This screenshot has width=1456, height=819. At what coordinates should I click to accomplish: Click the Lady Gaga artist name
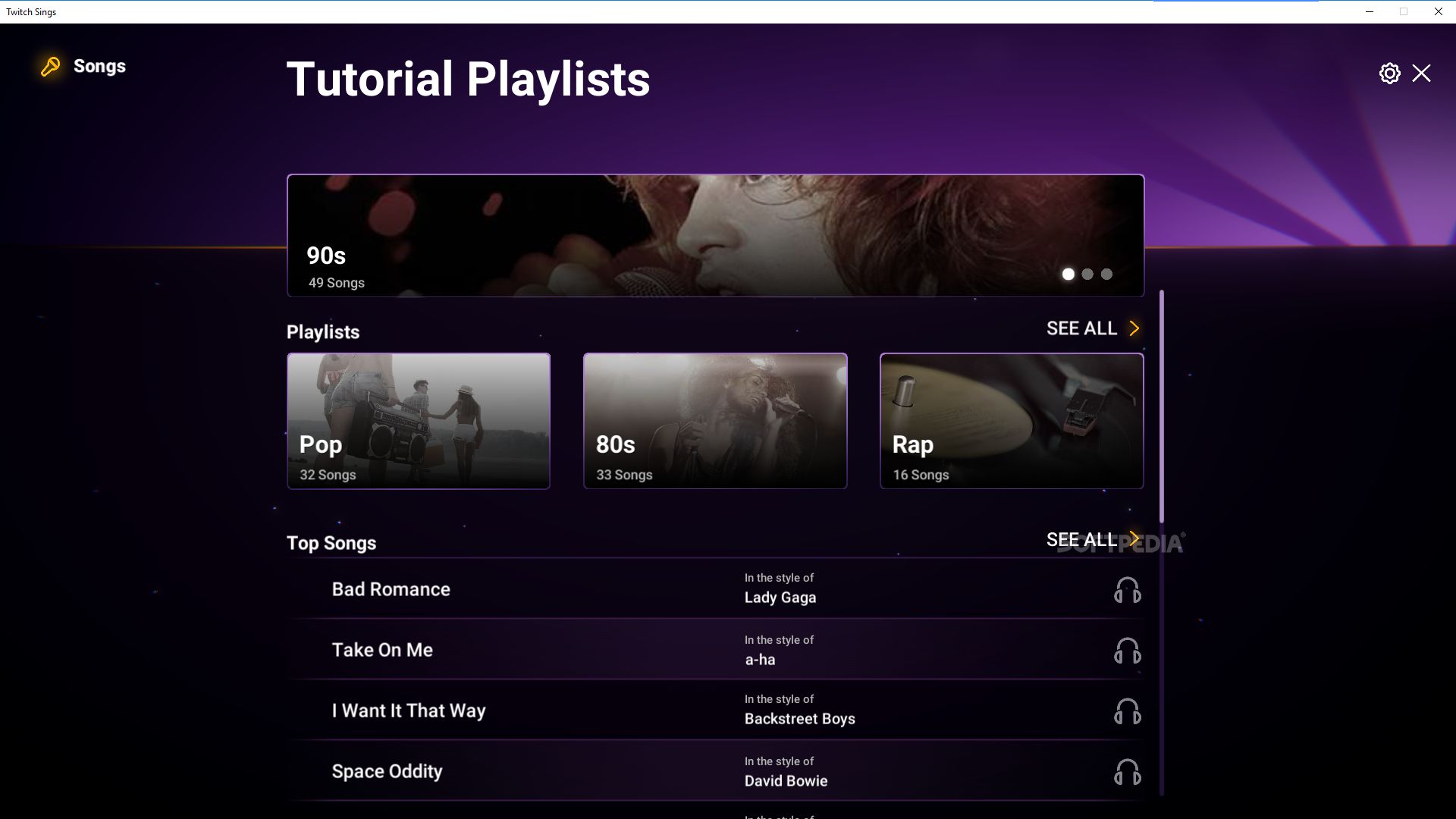click(x=780, y=598)
